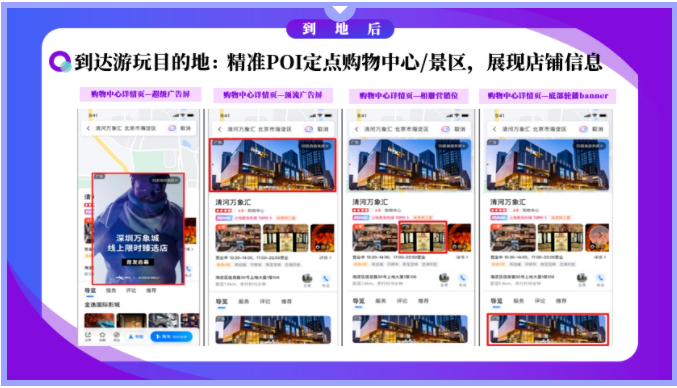The image size is (677, 388).
Task: Select 服务 tab in 相册营销位 phone
Action: pos(381,301)
